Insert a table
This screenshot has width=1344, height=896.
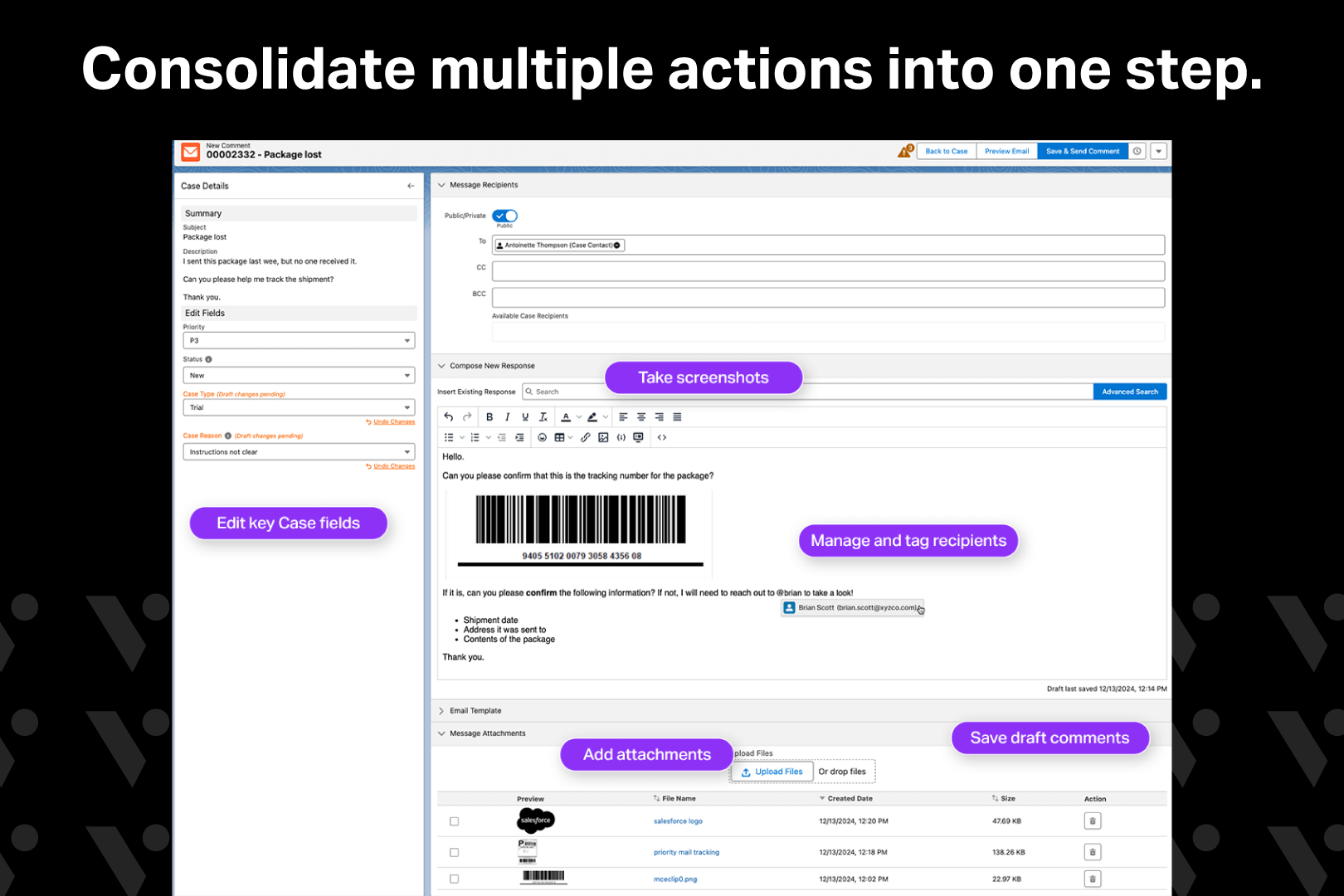point(560,437)
